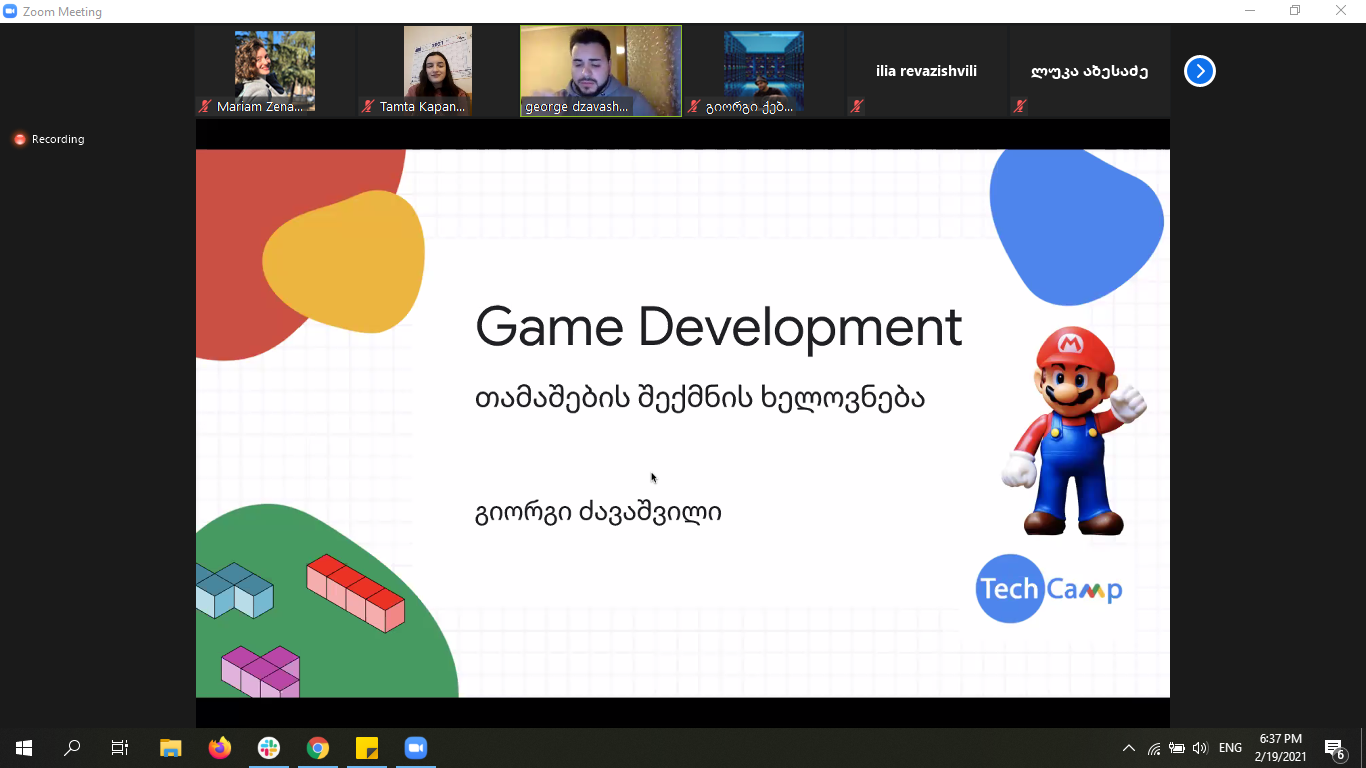Click the next participants arrow button
Viewport: 1366px width, 768px height.
(1200, 71)
